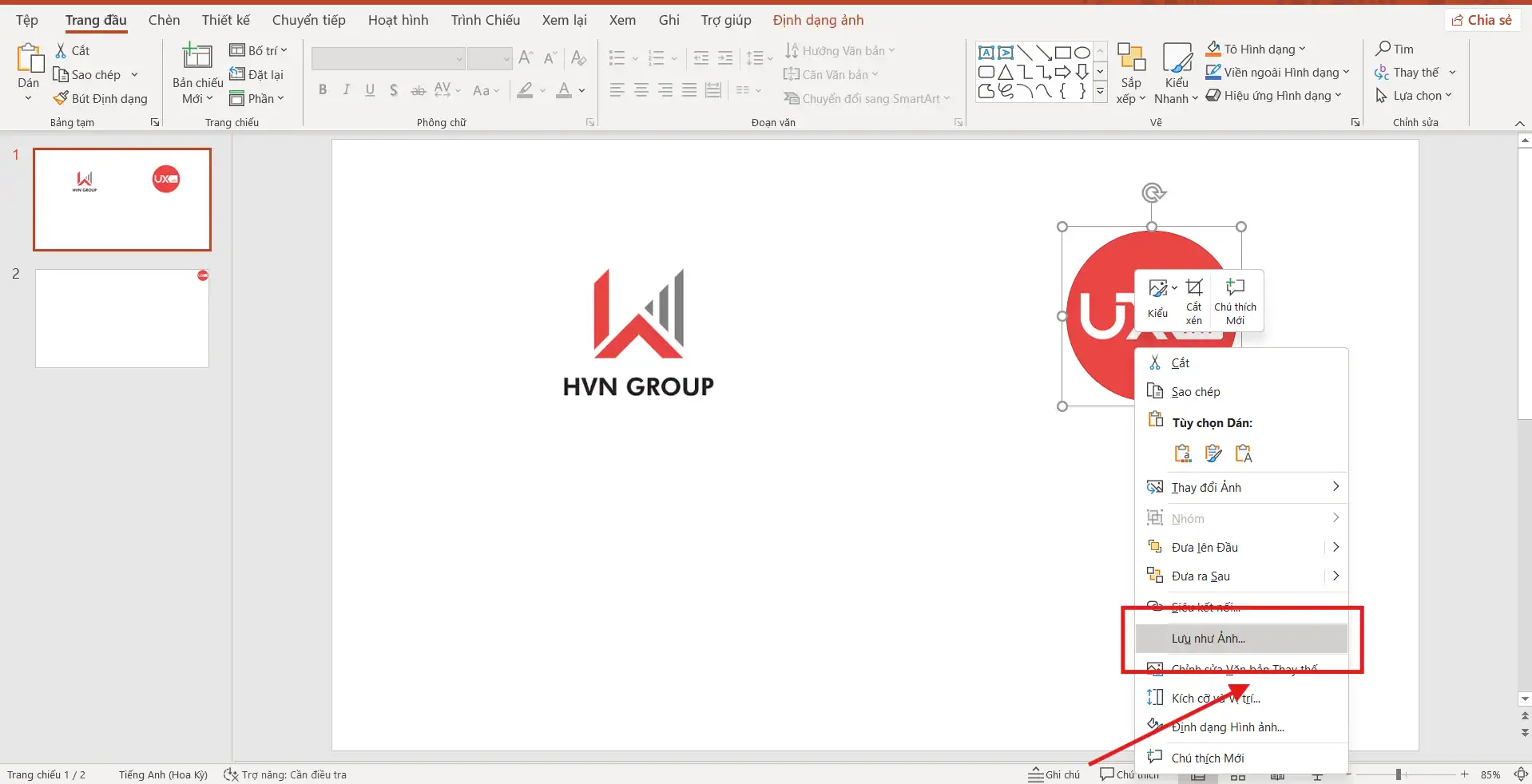Click clear all formatting icon

(579, 57)
